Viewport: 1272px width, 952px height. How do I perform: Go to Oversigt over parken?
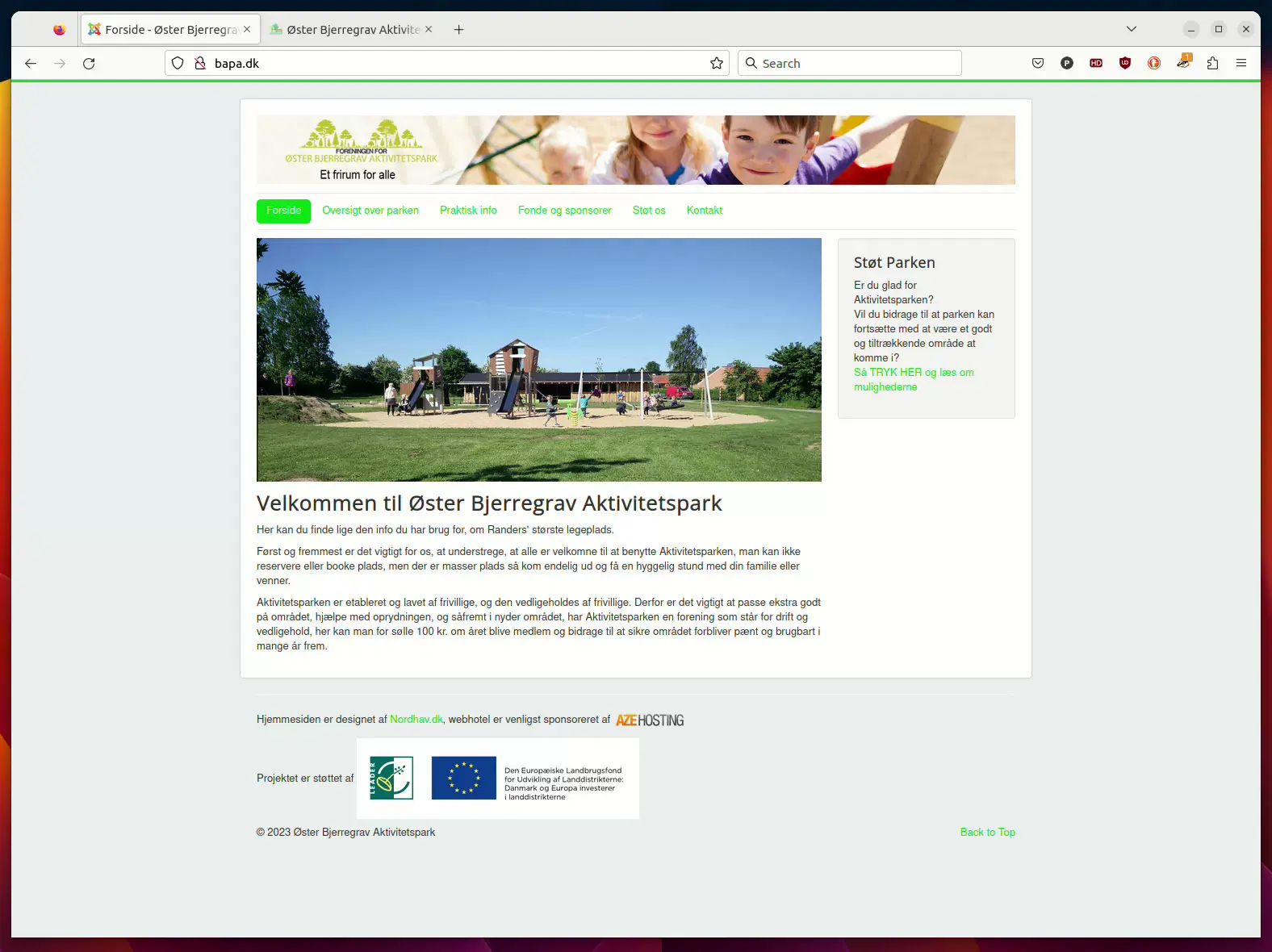pyautogui.click(x=370, y=211)
